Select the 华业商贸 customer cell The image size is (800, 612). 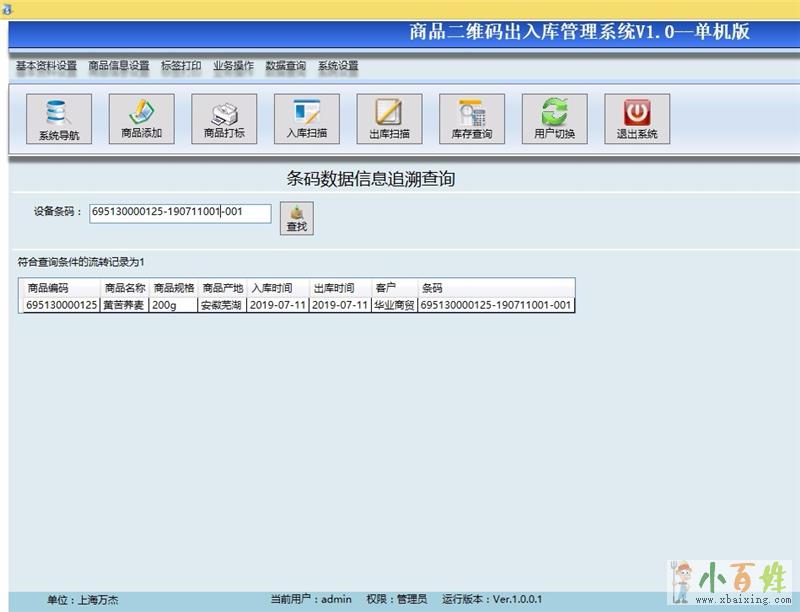[x=393, y=305]
